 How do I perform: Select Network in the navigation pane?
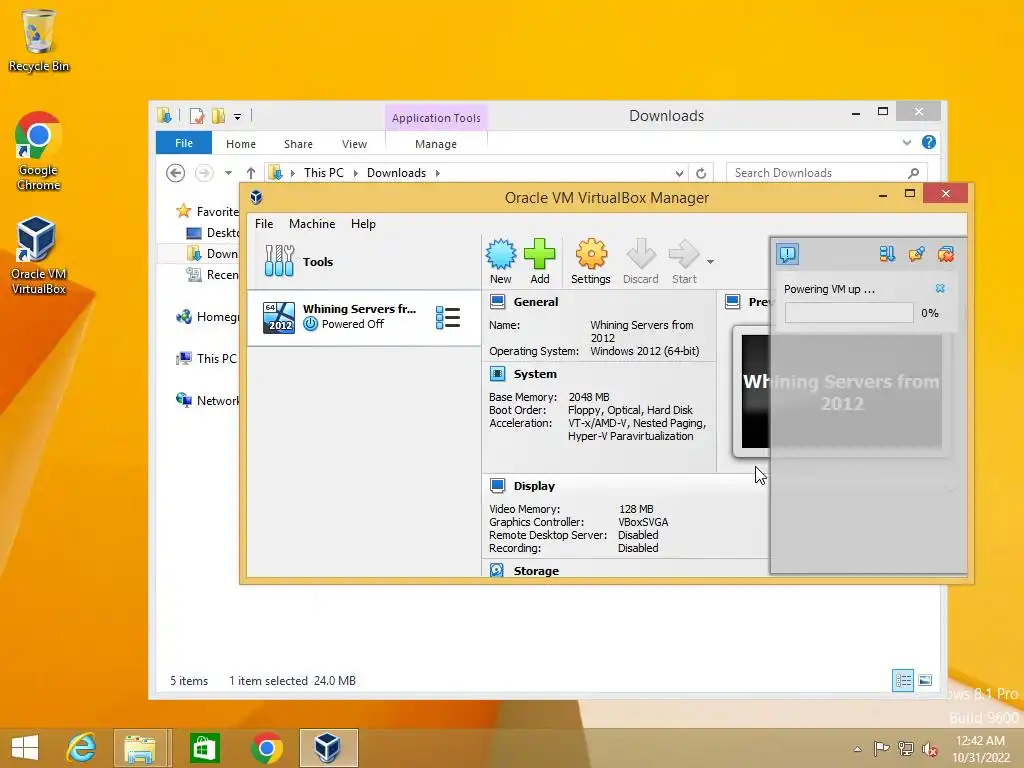tap(207, 400)
